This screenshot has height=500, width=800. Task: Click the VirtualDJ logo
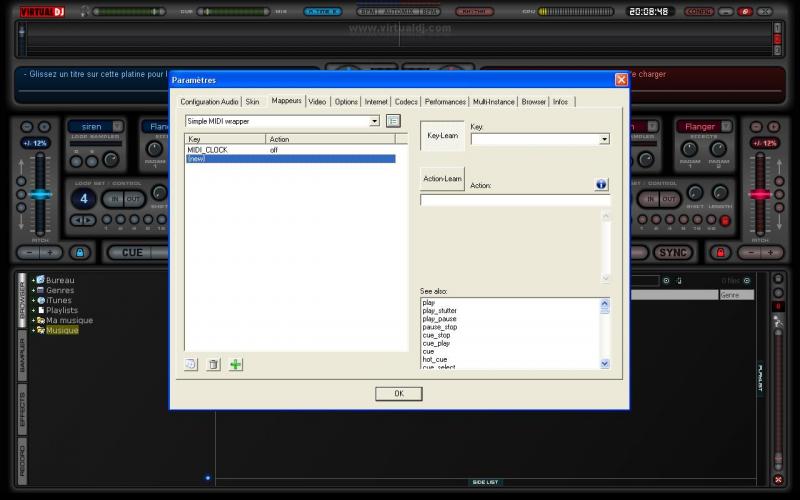42,11
